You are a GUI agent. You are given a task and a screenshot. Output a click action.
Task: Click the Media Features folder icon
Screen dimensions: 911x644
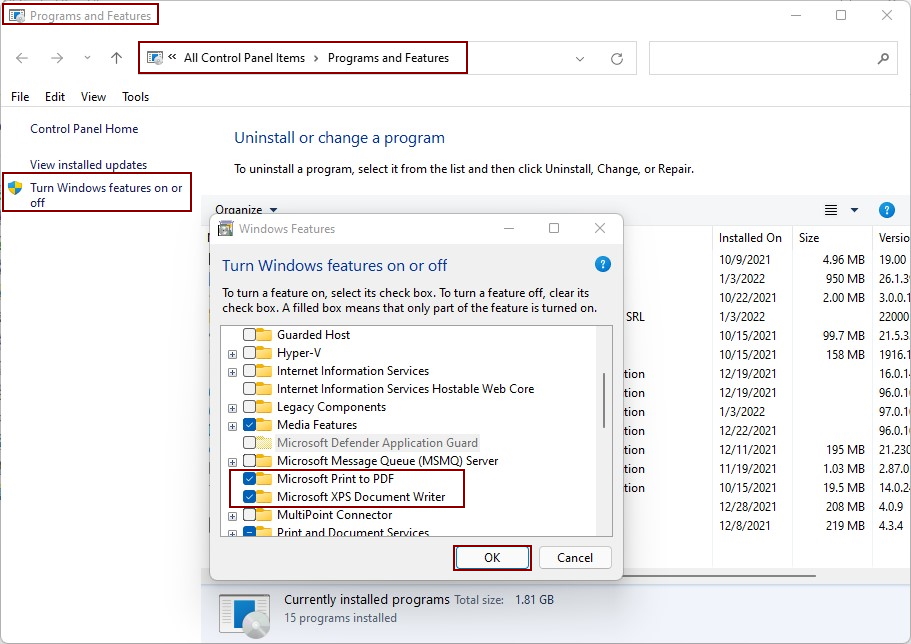264,425
